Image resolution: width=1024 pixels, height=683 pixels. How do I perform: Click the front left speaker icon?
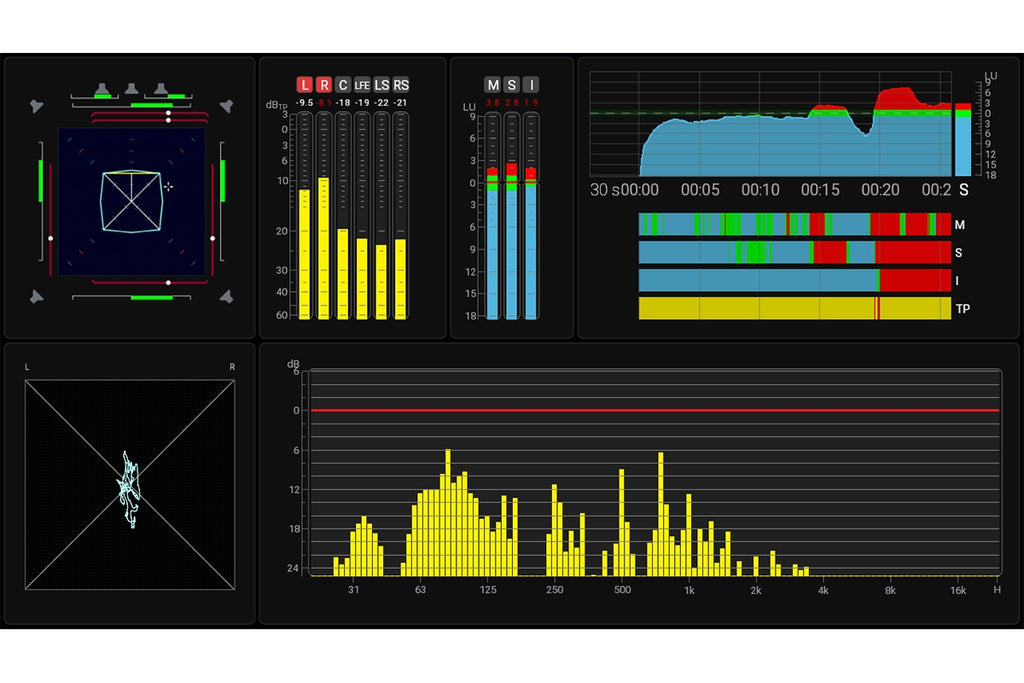coord(102,88)
